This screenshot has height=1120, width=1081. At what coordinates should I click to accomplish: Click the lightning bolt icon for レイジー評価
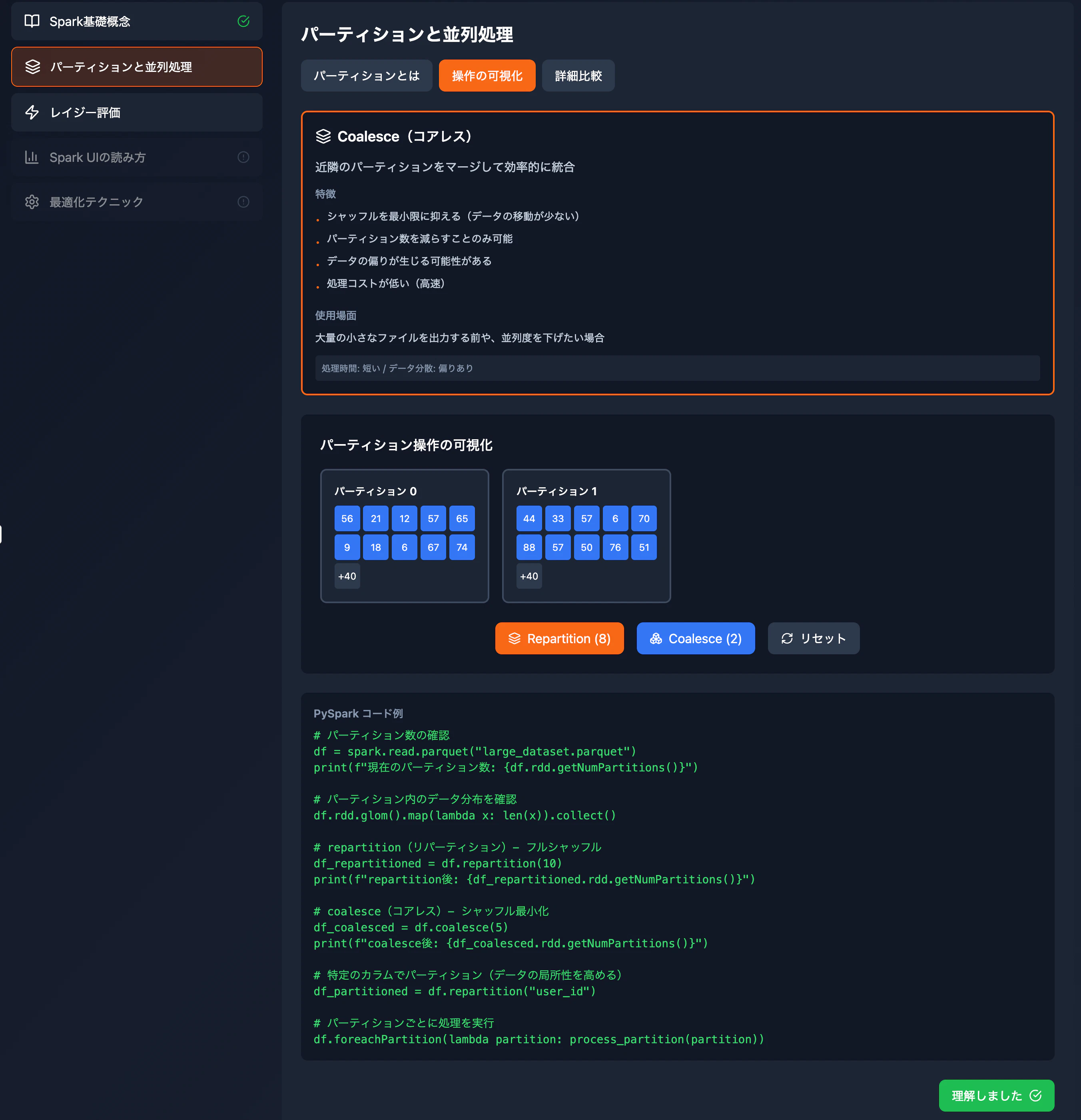32,113
